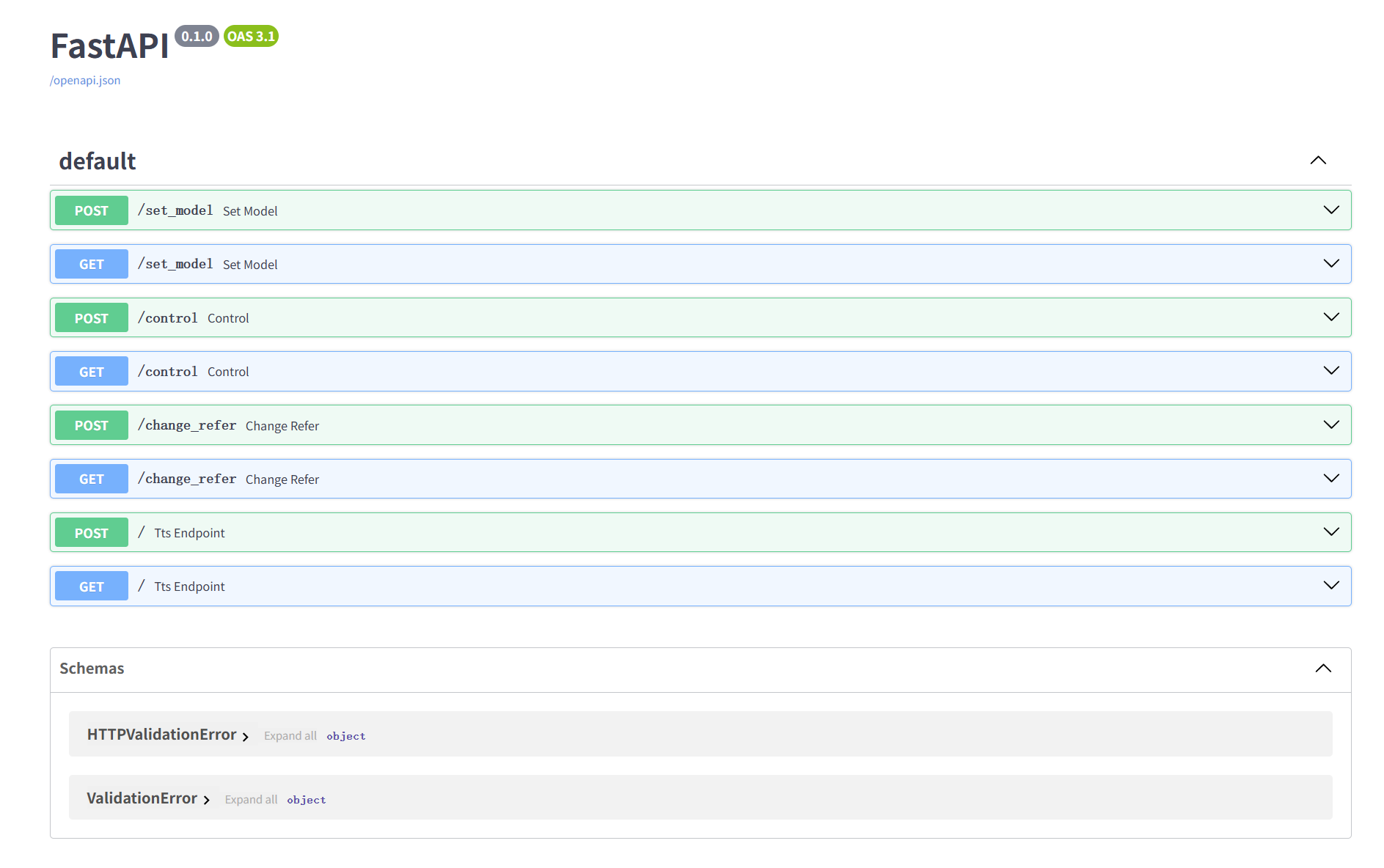Open the /control path in POST row
Image resolution: width=1384 pixels, height=868 pixels.
[168, 317]
